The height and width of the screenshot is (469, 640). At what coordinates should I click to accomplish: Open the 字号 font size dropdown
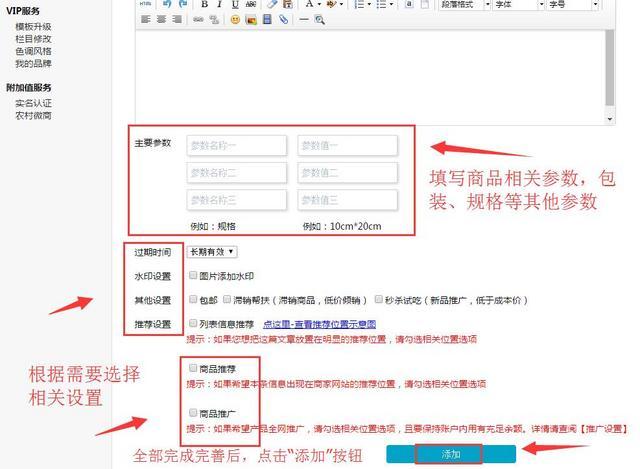point(573,4)
